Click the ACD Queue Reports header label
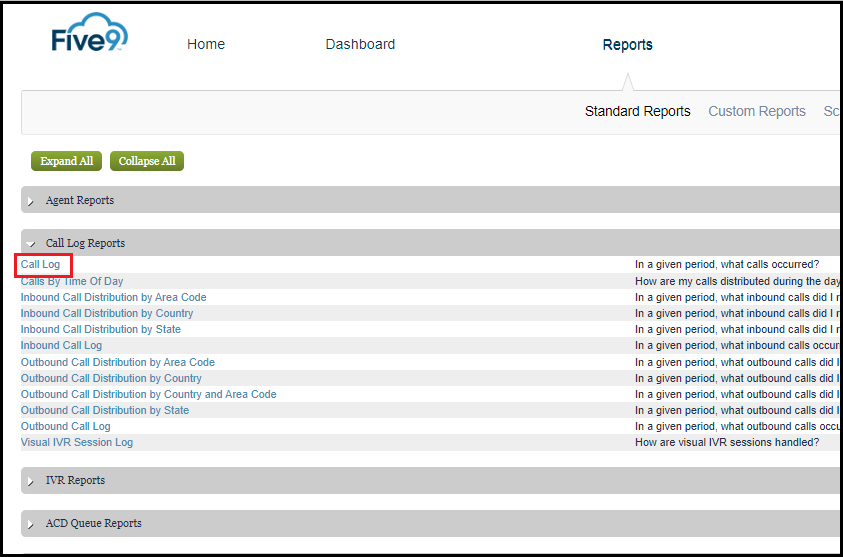The image size is (843, 557). click(x=94, y=523)
